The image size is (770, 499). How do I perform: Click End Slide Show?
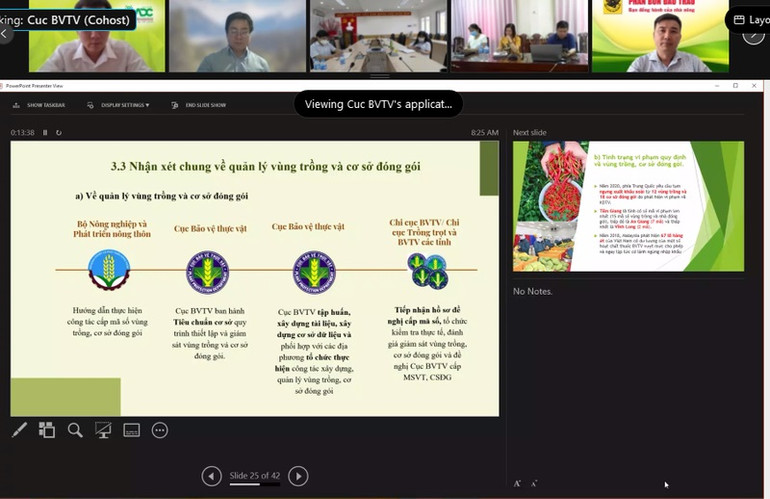click(x=198, y=105)
